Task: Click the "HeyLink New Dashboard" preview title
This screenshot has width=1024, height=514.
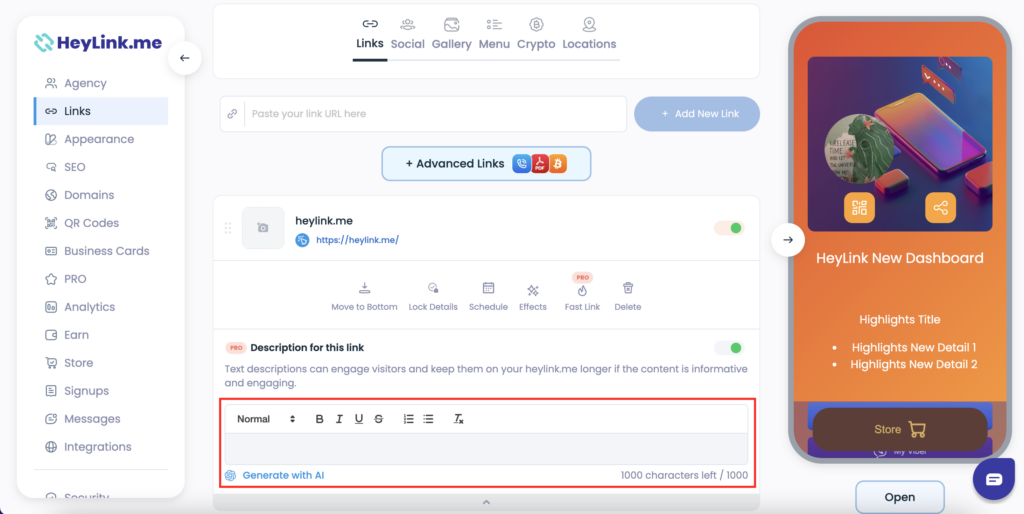Action: coord(900,258)
